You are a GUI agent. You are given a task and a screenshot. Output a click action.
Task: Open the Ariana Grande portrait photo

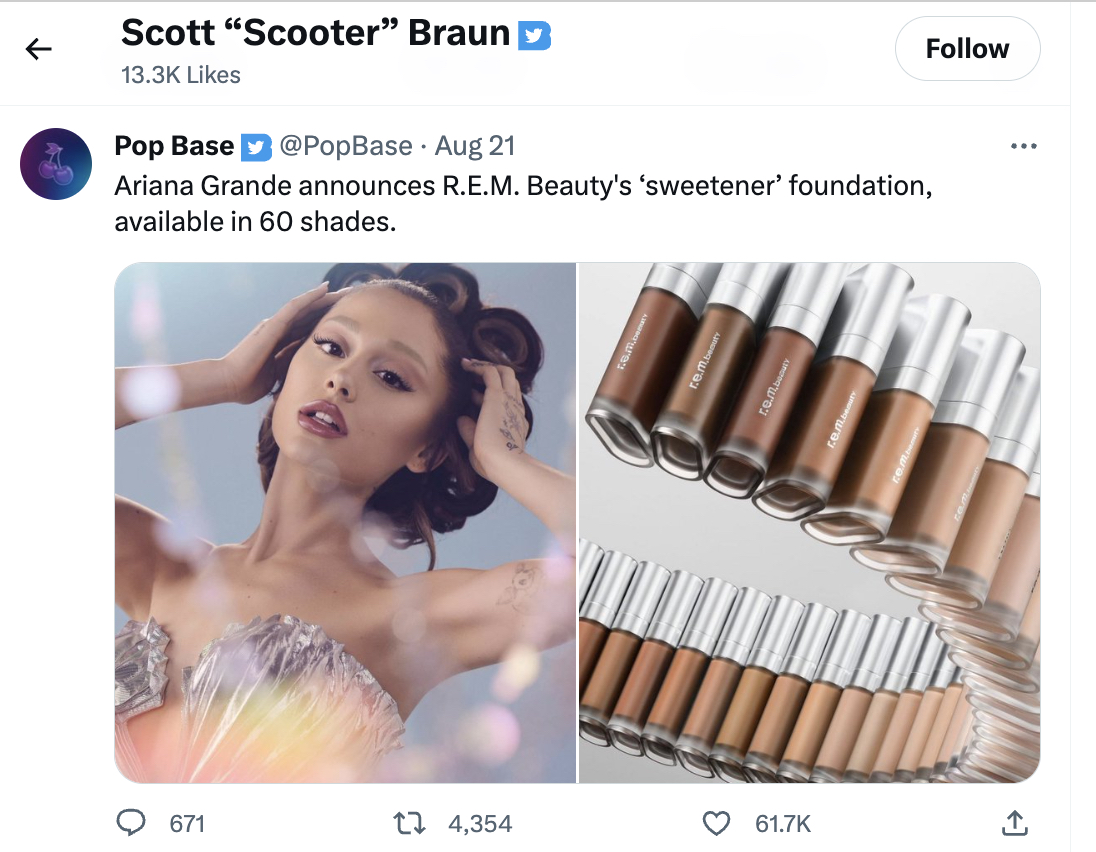click(x=345, y=522)
